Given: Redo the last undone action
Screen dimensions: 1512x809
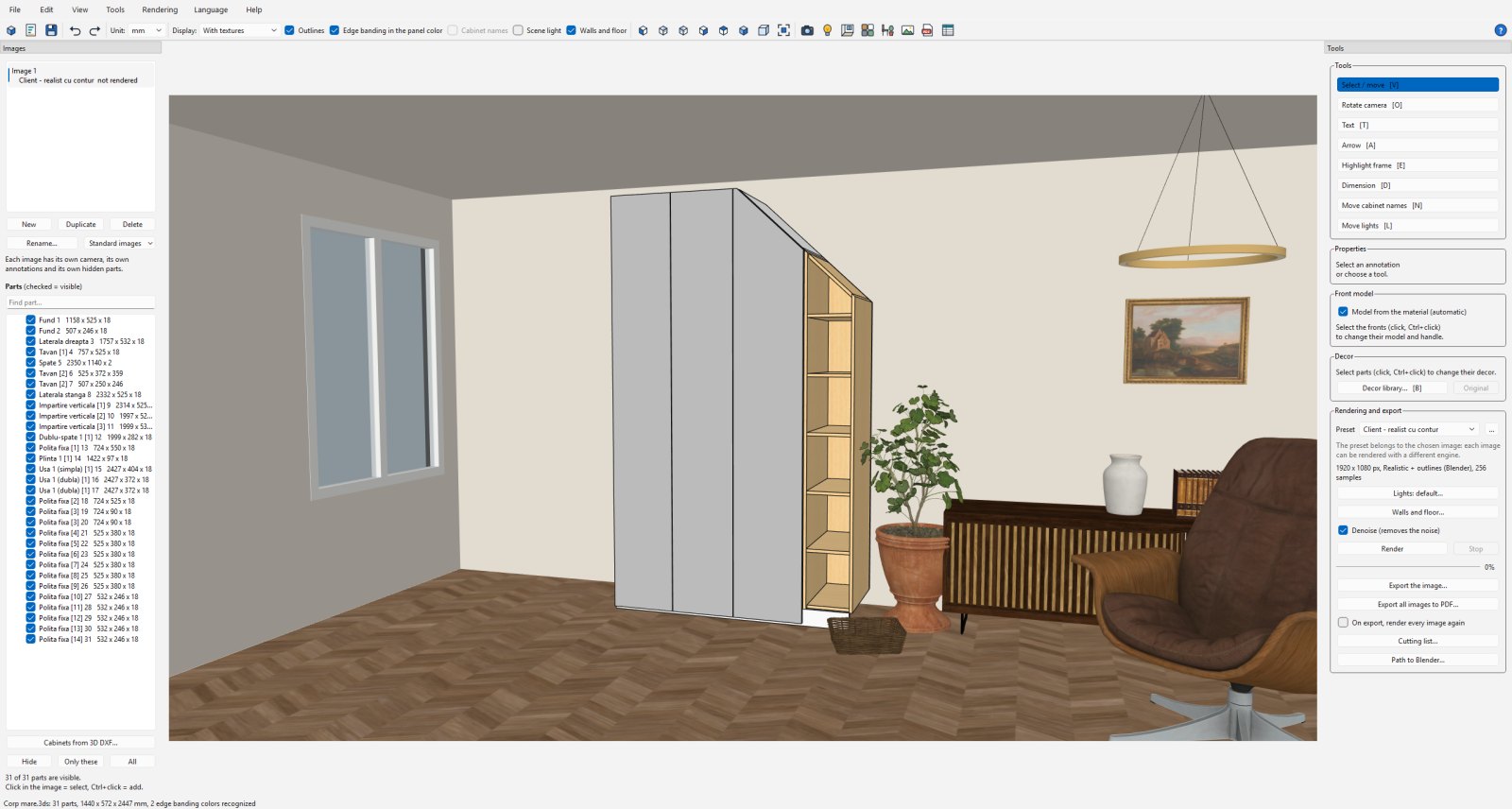Looking at the screenshot, I should pyautogui.click(x=94, y=30).
